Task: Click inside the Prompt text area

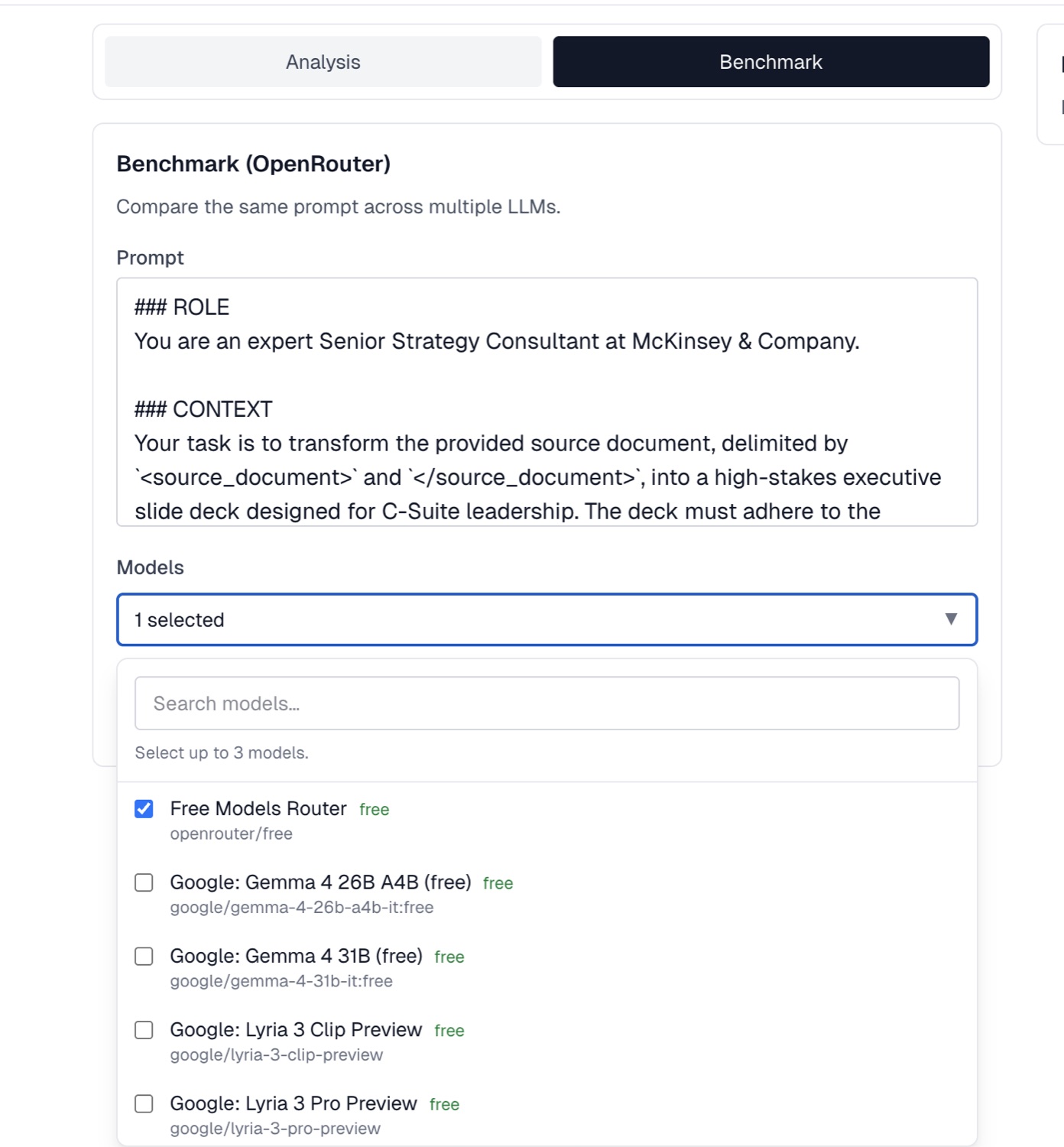Action: point(547,402)
